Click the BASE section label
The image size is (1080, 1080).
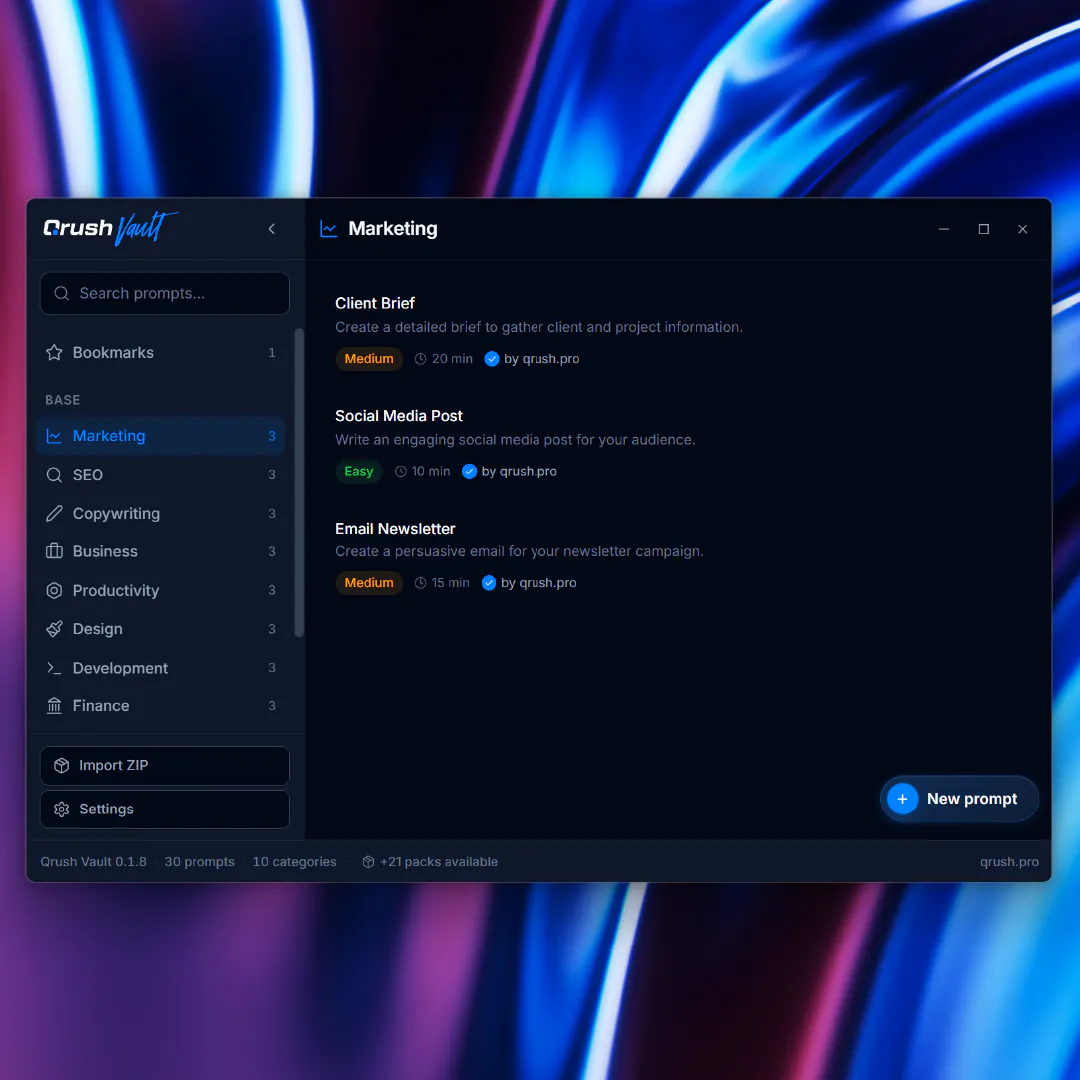(x=63, y=400)
